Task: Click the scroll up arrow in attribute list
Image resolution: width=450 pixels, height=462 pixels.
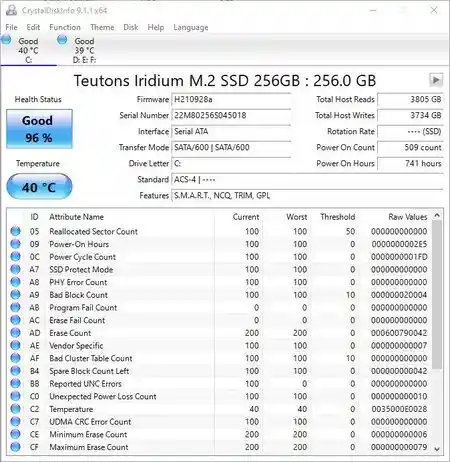Action: pos(437,216)
